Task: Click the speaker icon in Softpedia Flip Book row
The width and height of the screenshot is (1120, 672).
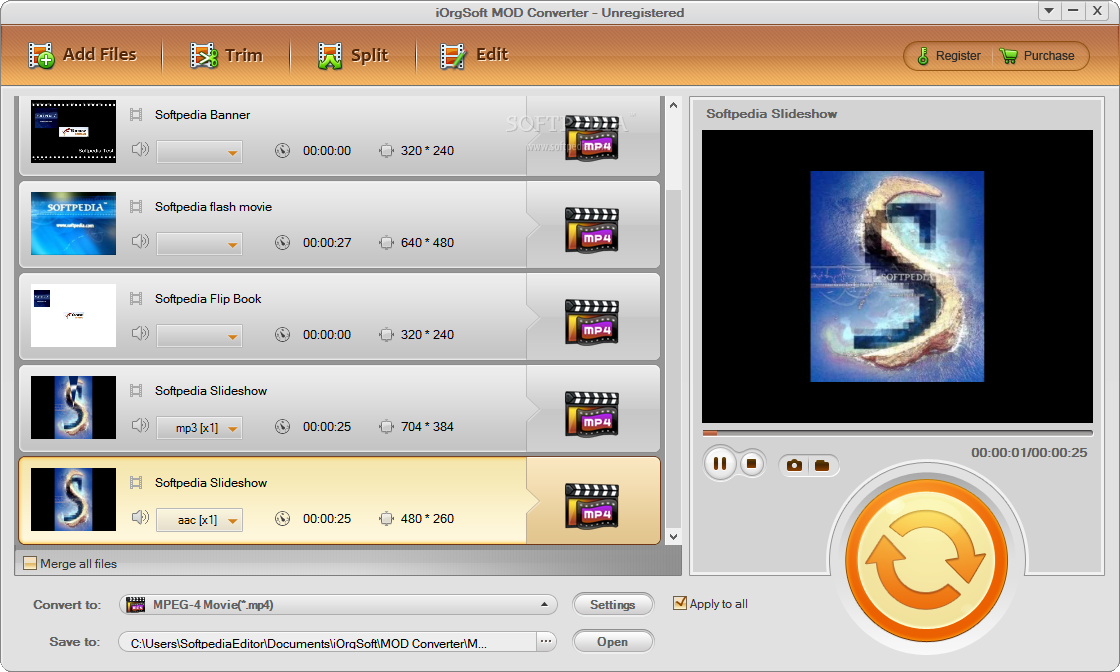Action: pyautogui.click(x=140, y=334)
